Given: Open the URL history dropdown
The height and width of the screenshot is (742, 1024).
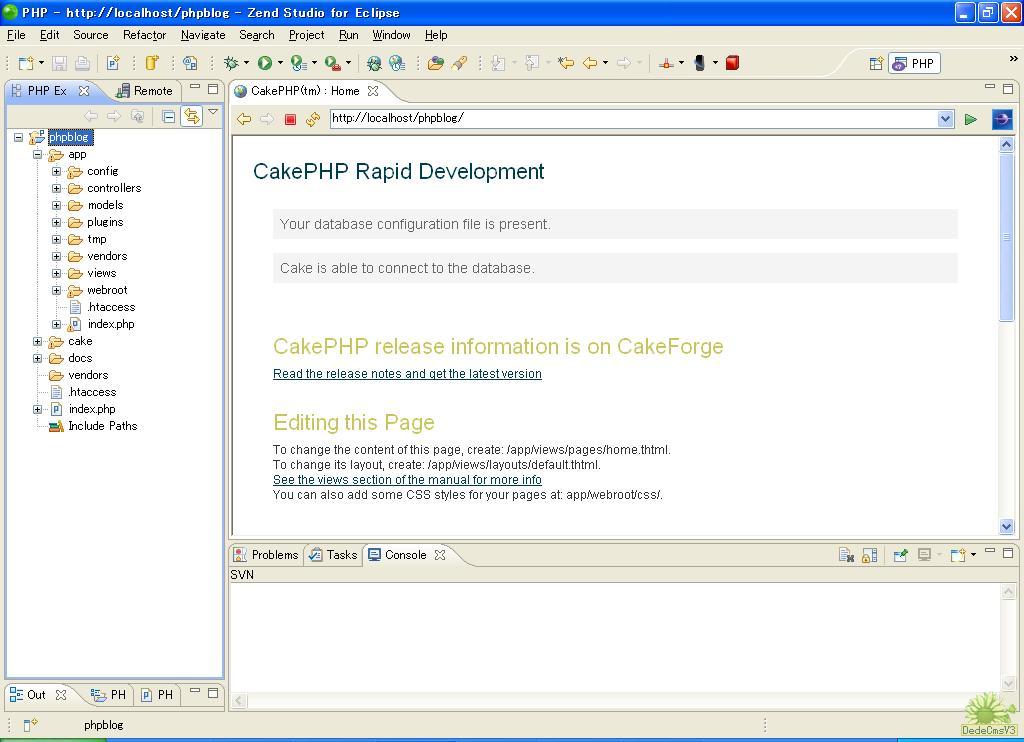Looking at the screenshot, I should (945, 119).
